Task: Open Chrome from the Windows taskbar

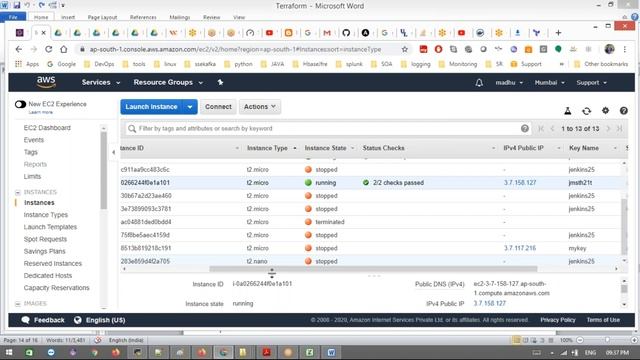Action: coord(223,352)
